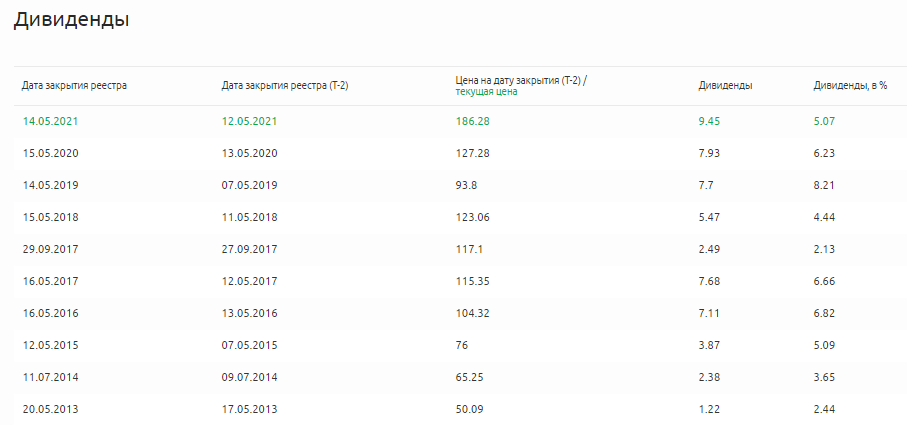Click the green yield value 5.07
The image size is (907, 425).
tap(824, 121)
